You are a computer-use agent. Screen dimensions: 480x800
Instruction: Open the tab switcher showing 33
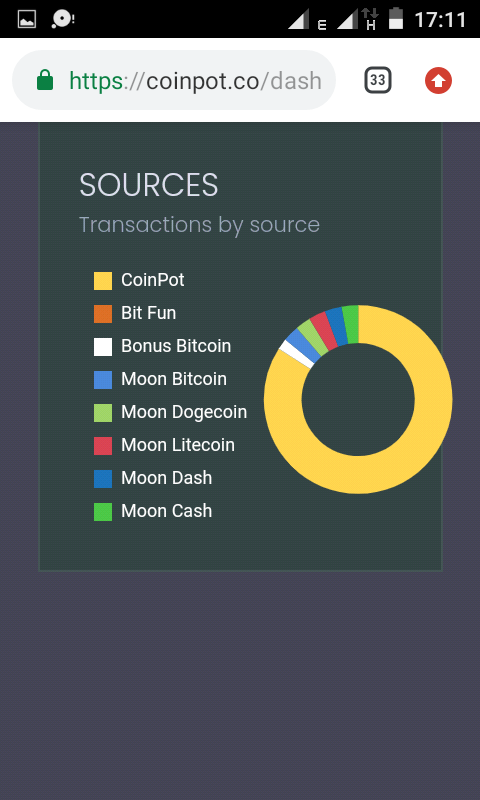point(377,81)
